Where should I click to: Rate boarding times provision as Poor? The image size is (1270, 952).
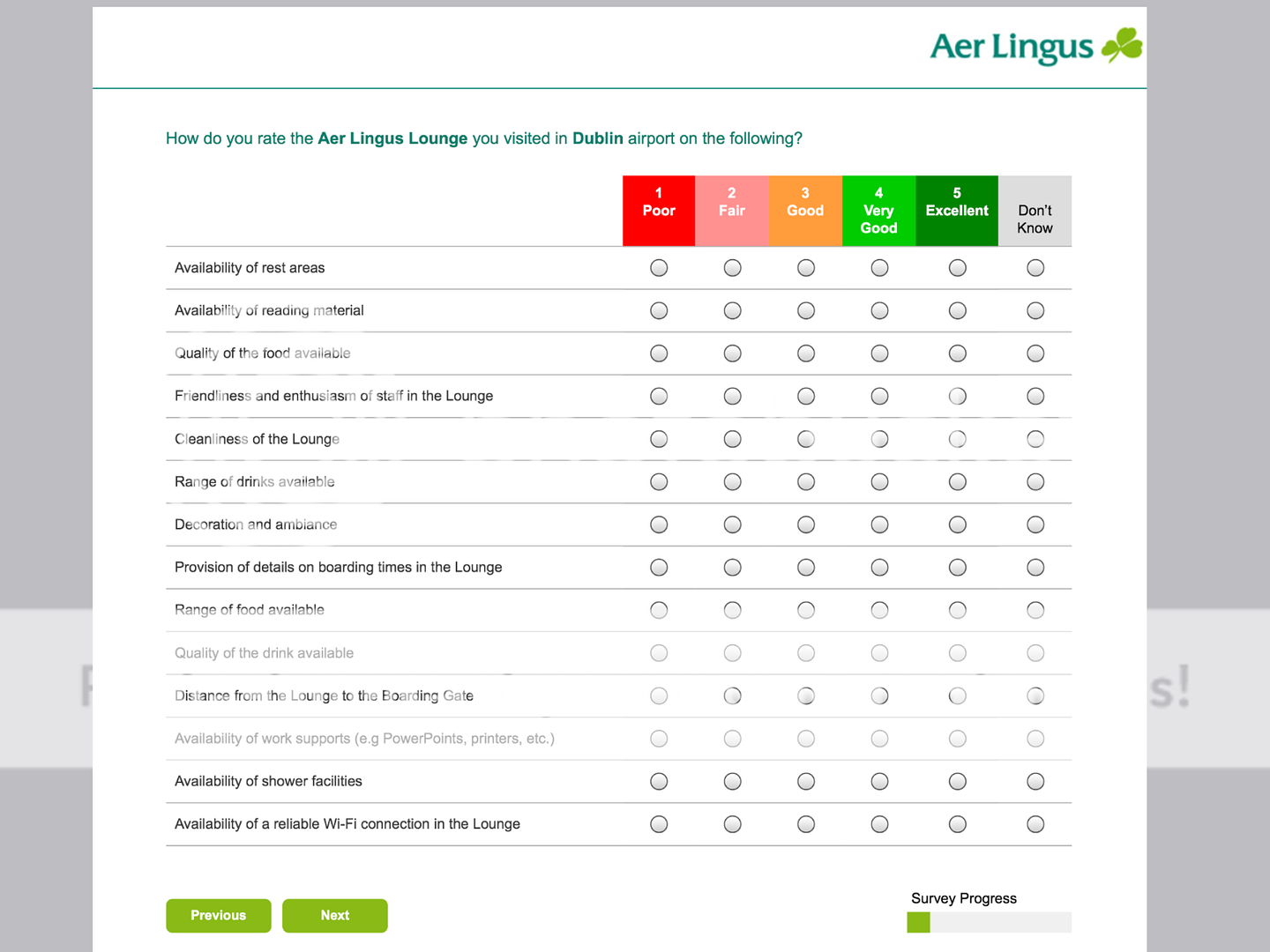coord(659,567)
